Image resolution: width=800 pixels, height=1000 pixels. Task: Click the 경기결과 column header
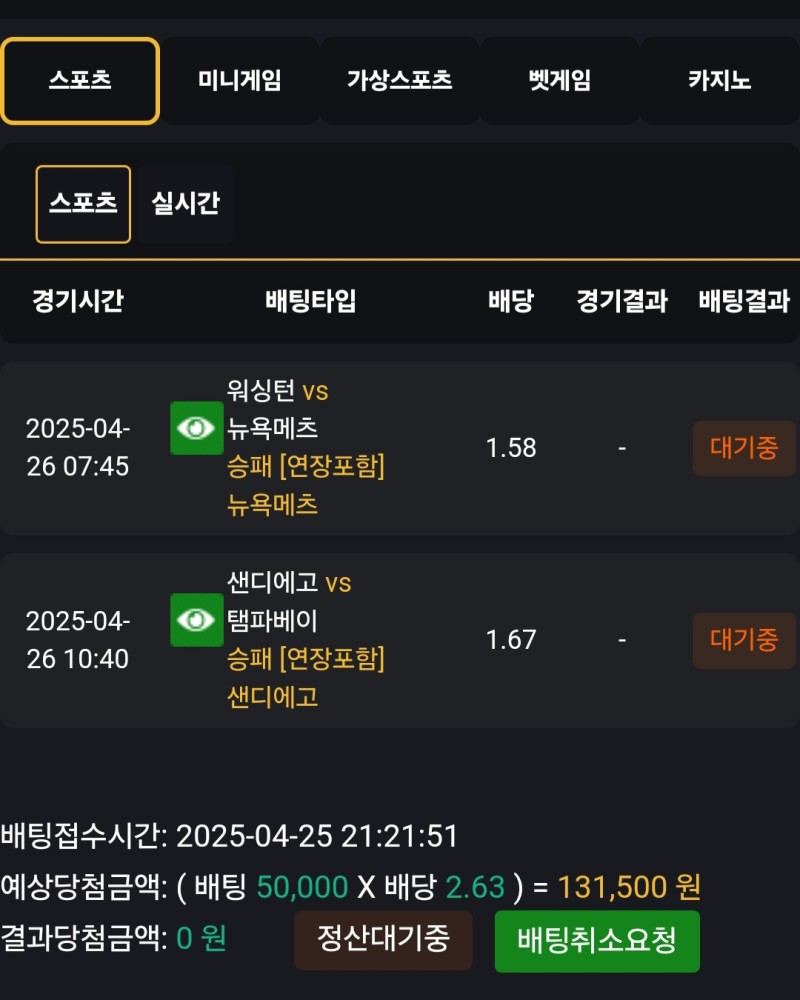click(622, 301)
